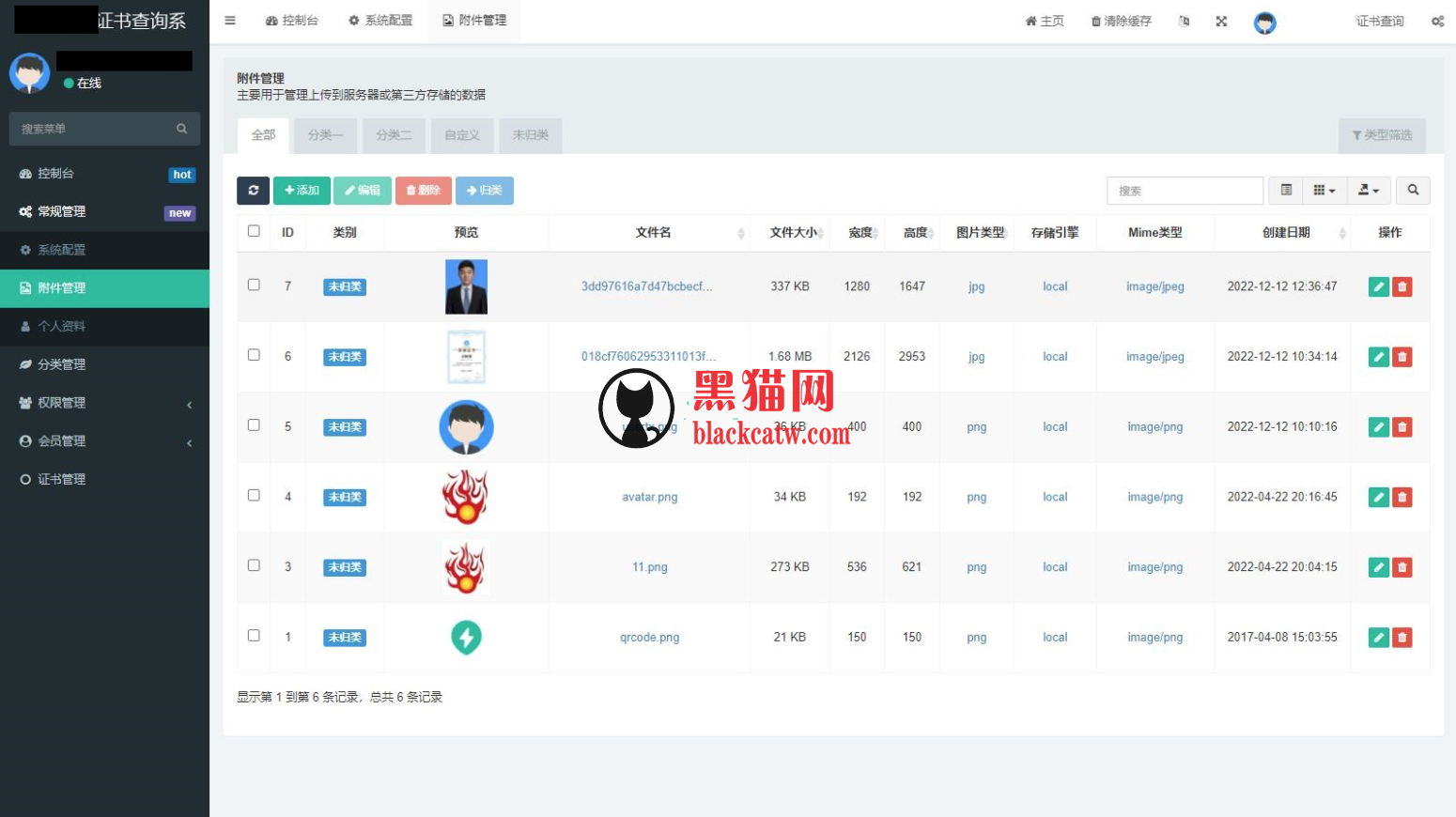Go to 主页 link in header

click(x=1045, y=21)
